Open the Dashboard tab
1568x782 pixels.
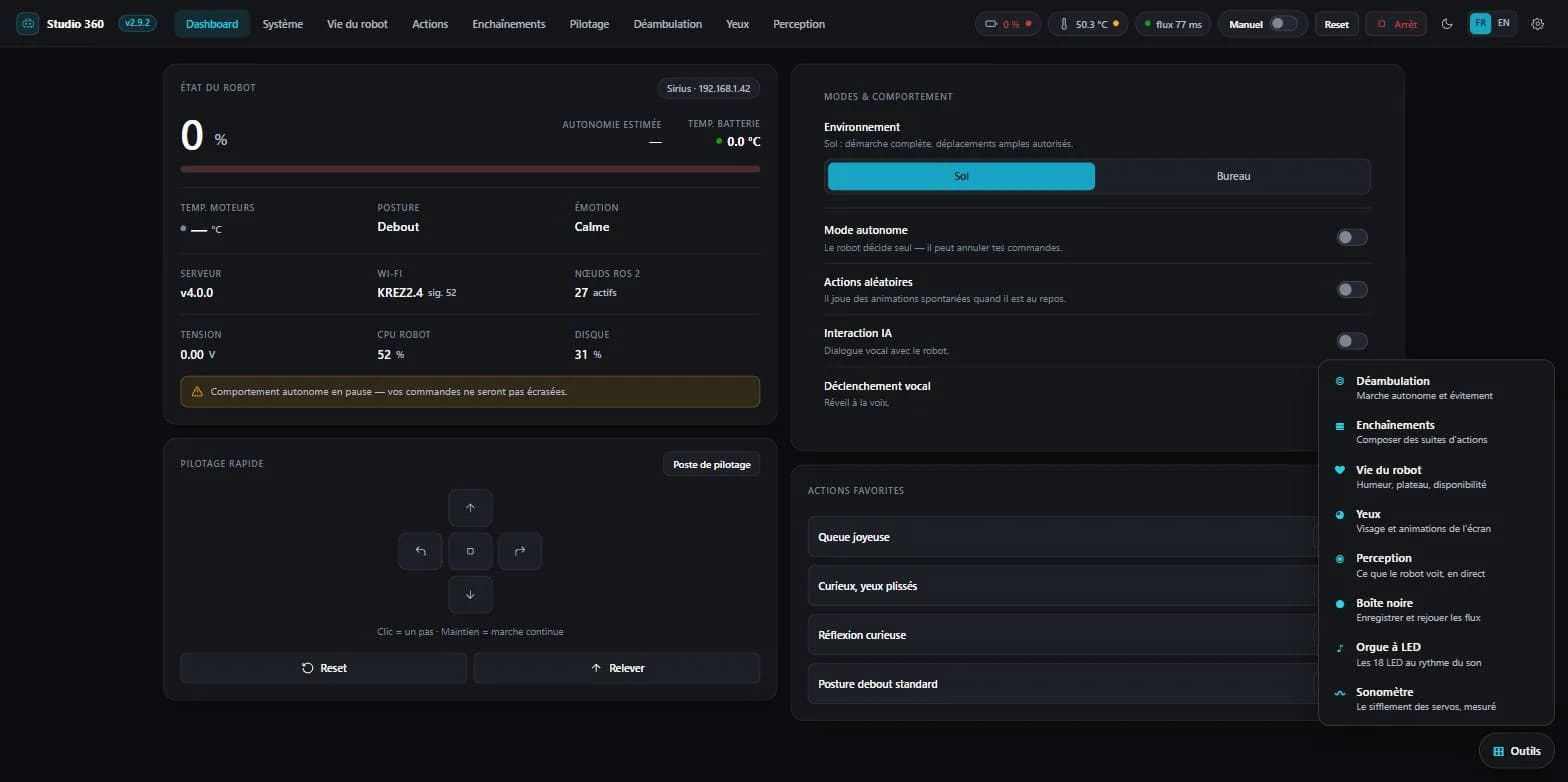pos(212,24)
